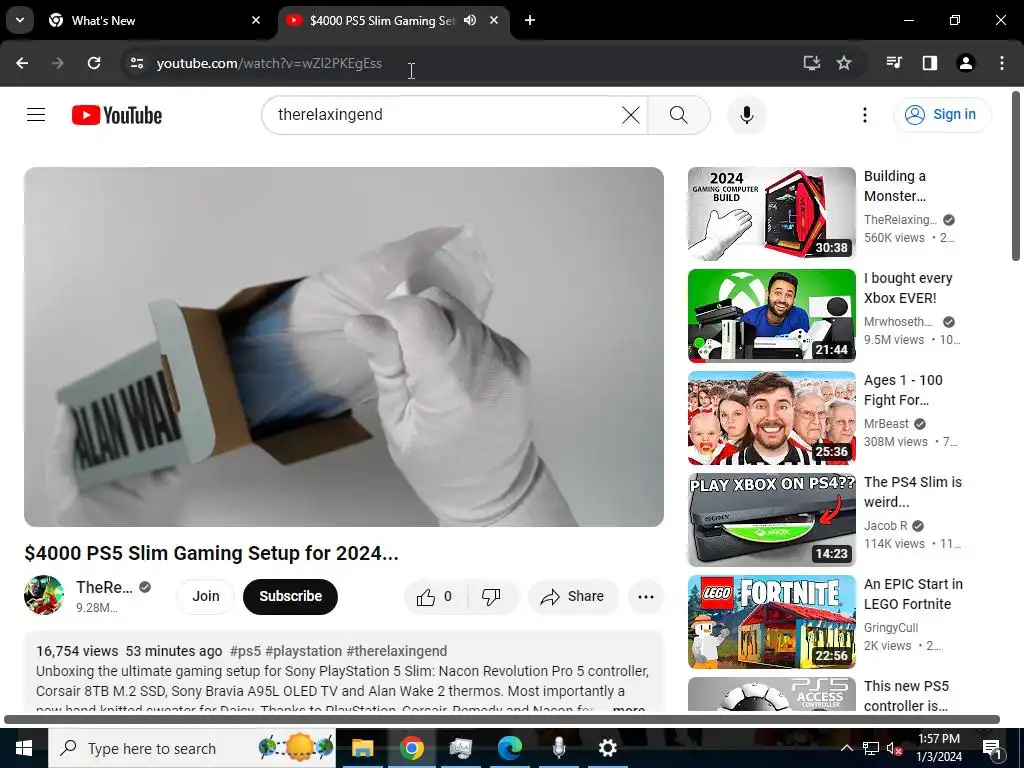Install YouTube app icon in address bar

click(812, 63)
